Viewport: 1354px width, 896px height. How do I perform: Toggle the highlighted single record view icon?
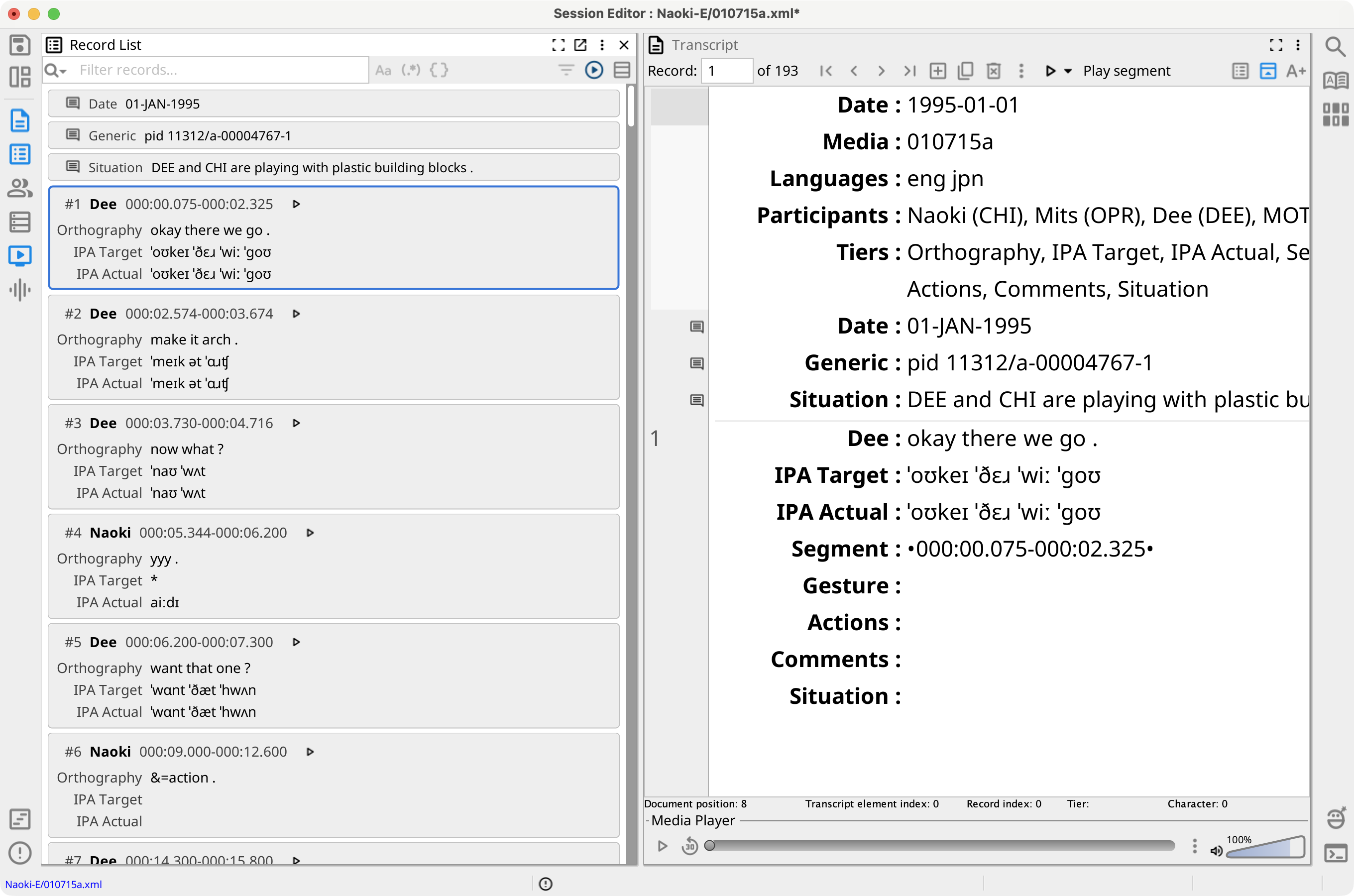tap(1268, 71)
